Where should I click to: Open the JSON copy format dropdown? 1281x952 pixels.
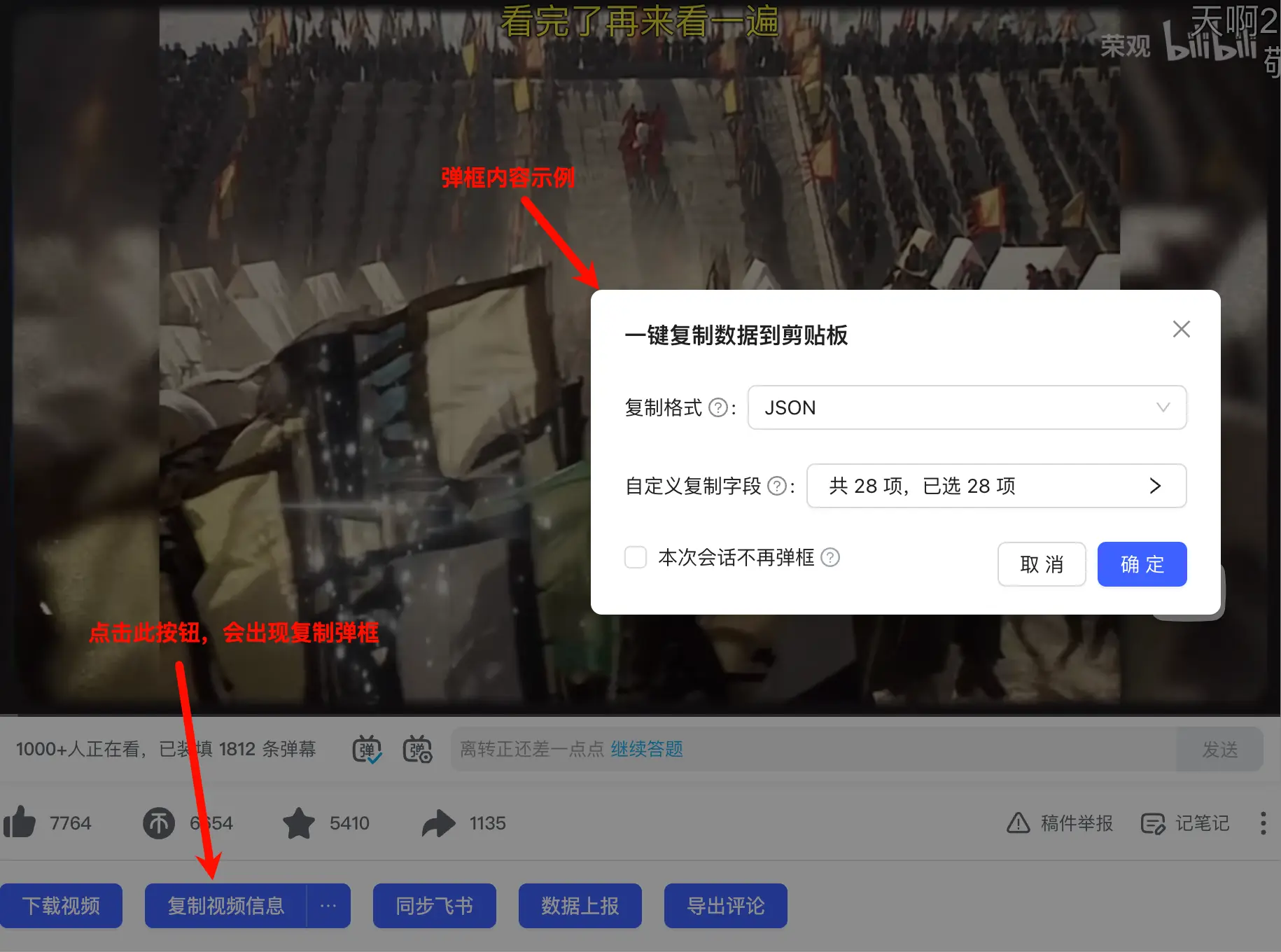tap(967, 407)
